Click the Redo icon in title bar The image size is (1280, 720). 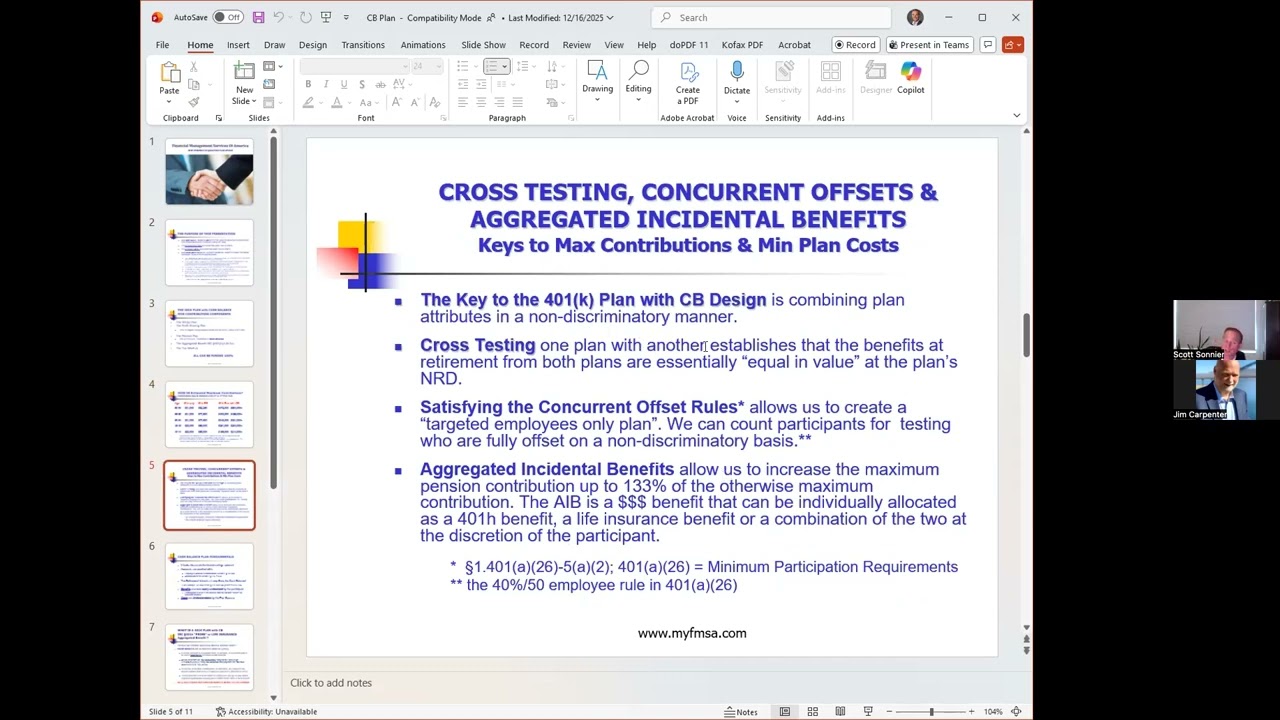(305, 17)
